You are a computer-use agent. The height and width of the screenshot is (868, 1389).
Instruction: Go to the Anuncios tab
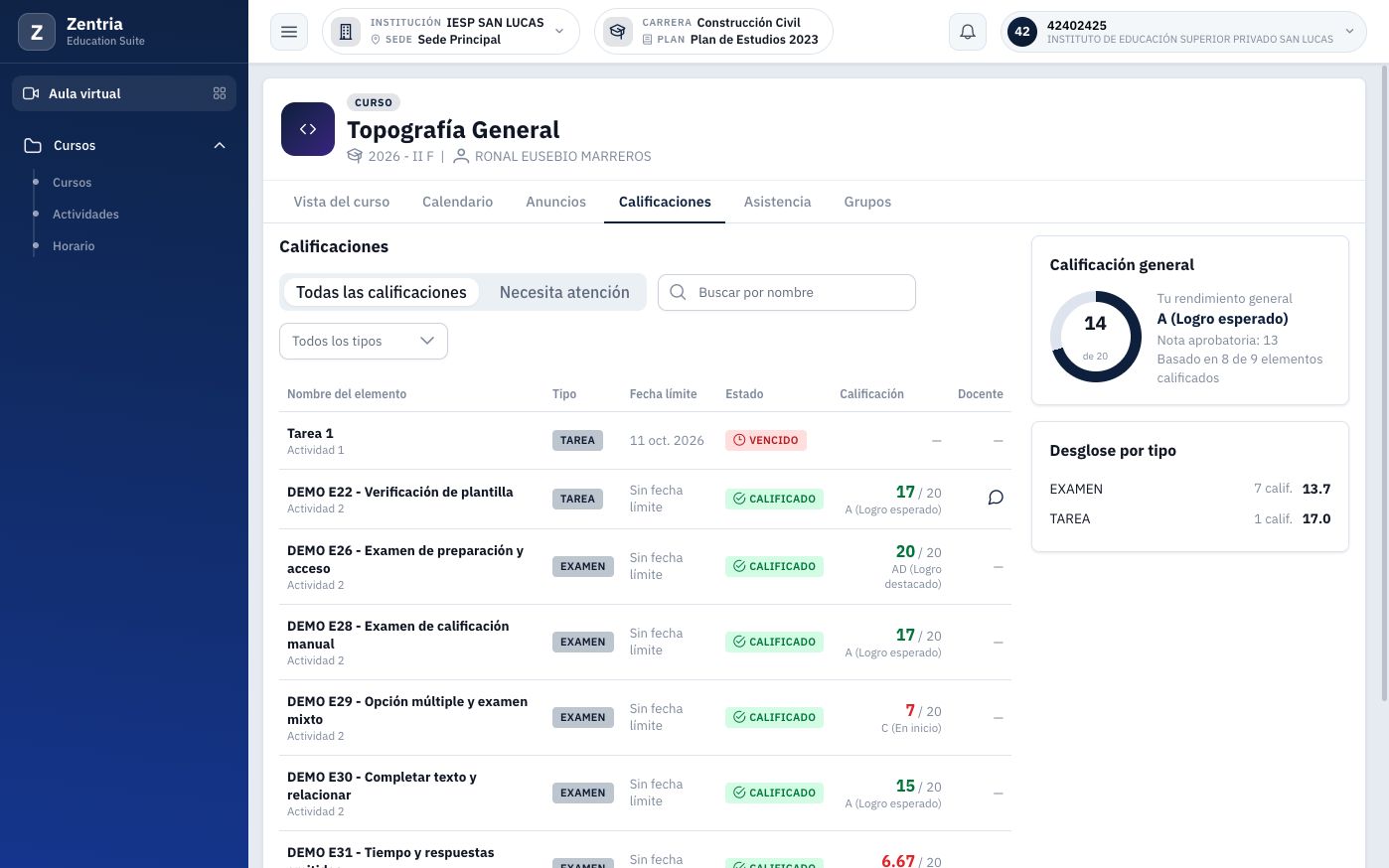[x=556, y=202]
